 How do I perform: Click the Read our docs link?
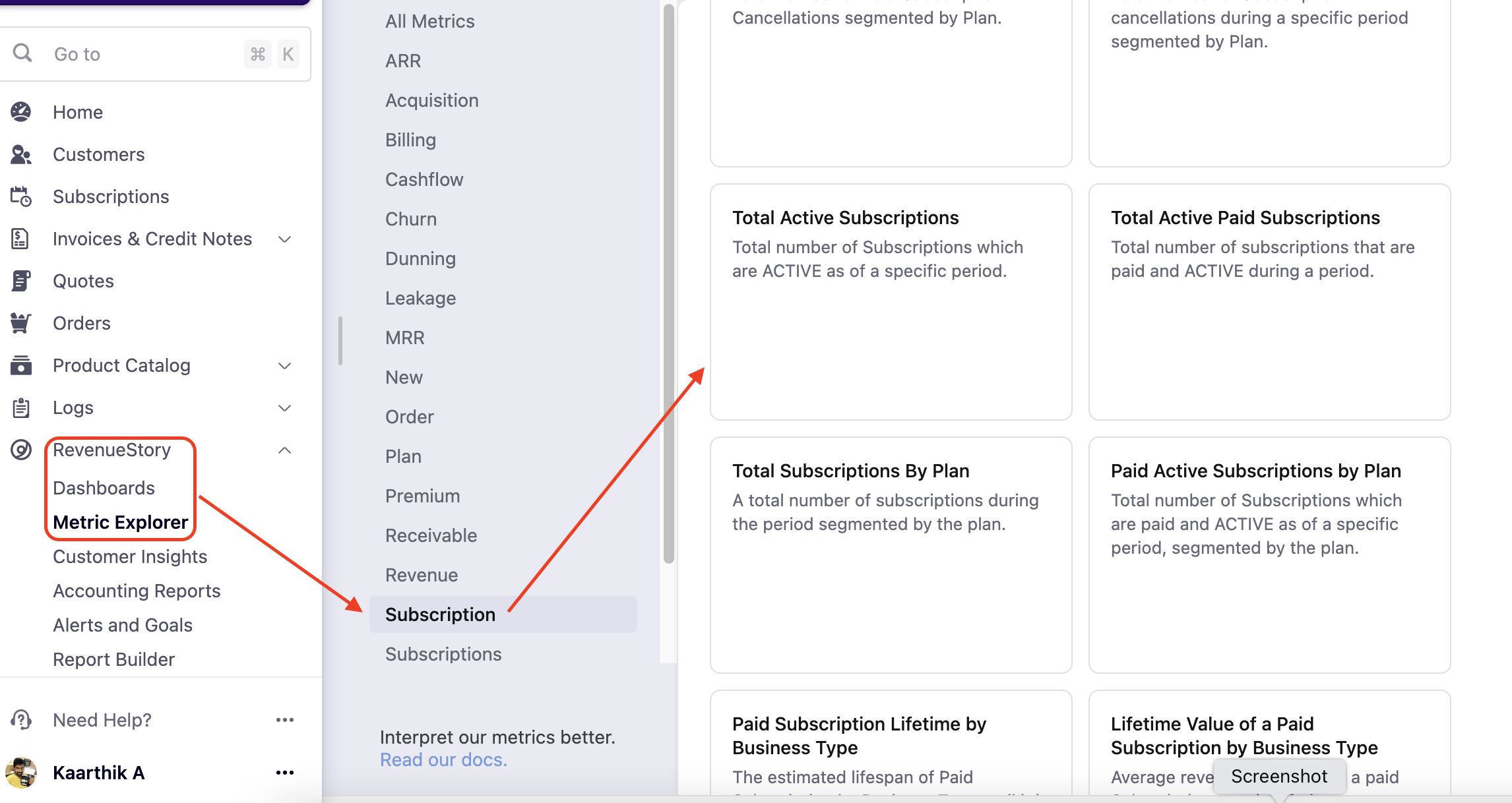[x=443, y=759]
